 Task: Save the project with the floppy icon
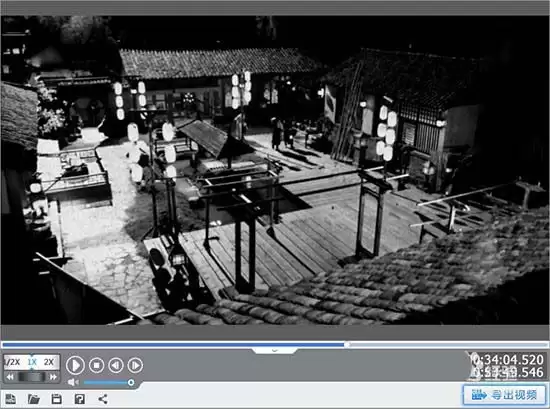coord(56,399)
